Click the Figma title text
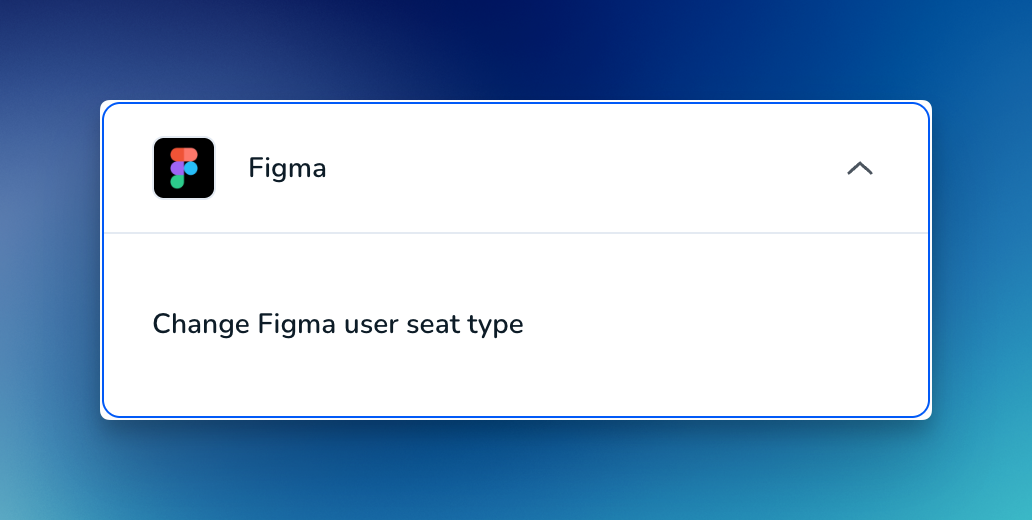This screenshot has height=520, width=1032. tap(287, 169)
